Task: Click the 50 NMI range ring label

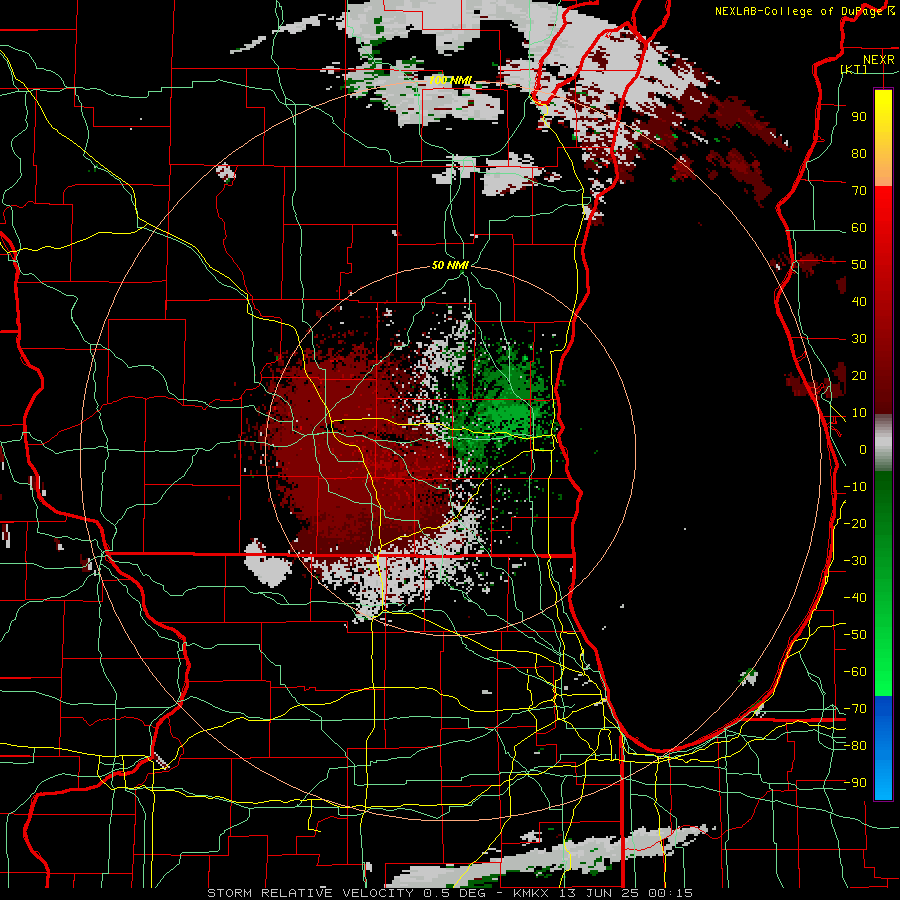Action: pyautogui.click(x=450, y=265)
